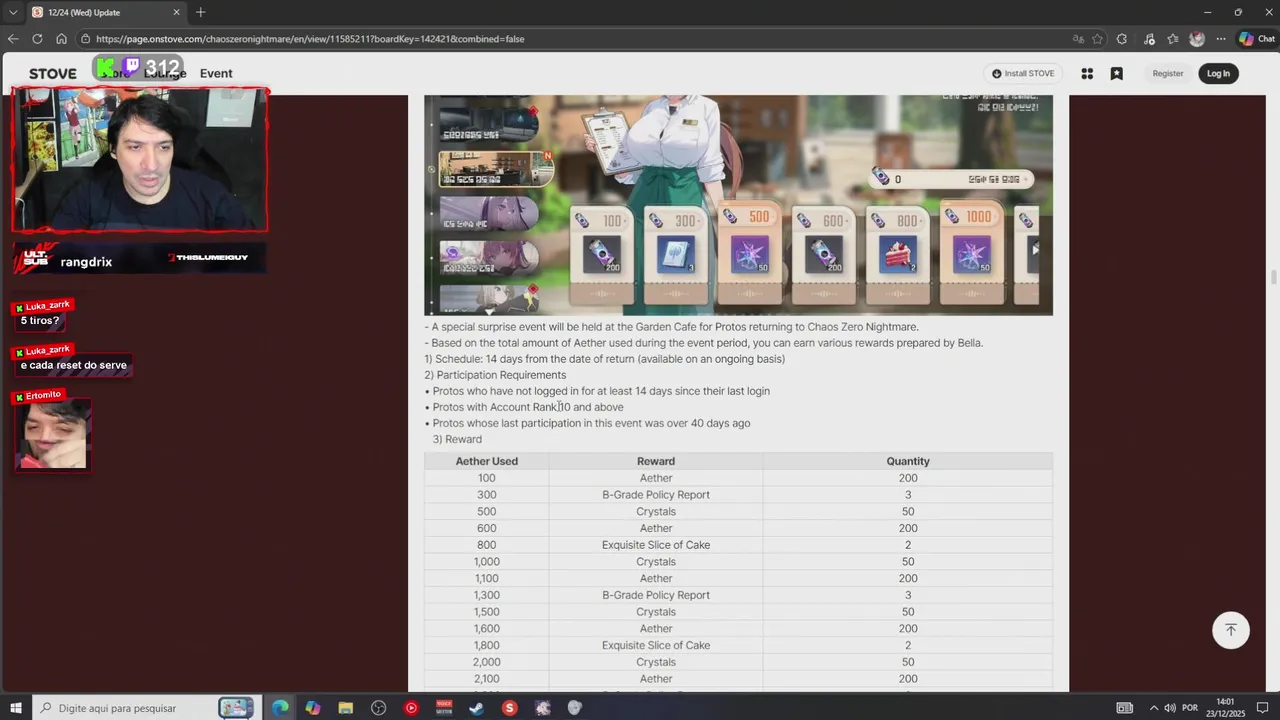Screen dimensions: 1280x720
Task: Click the Install STOVE button
Action: [1023, 73]
